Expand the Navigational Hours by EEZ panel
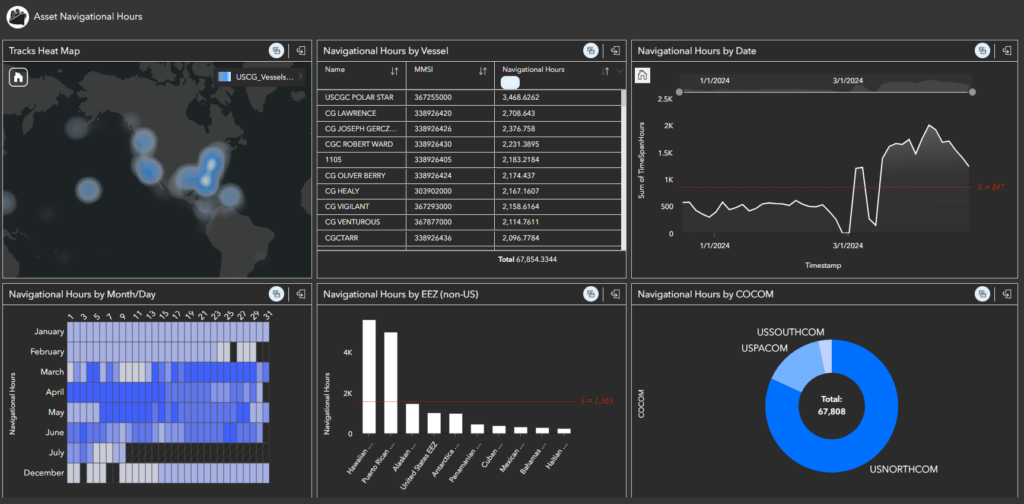 (615, 294)
